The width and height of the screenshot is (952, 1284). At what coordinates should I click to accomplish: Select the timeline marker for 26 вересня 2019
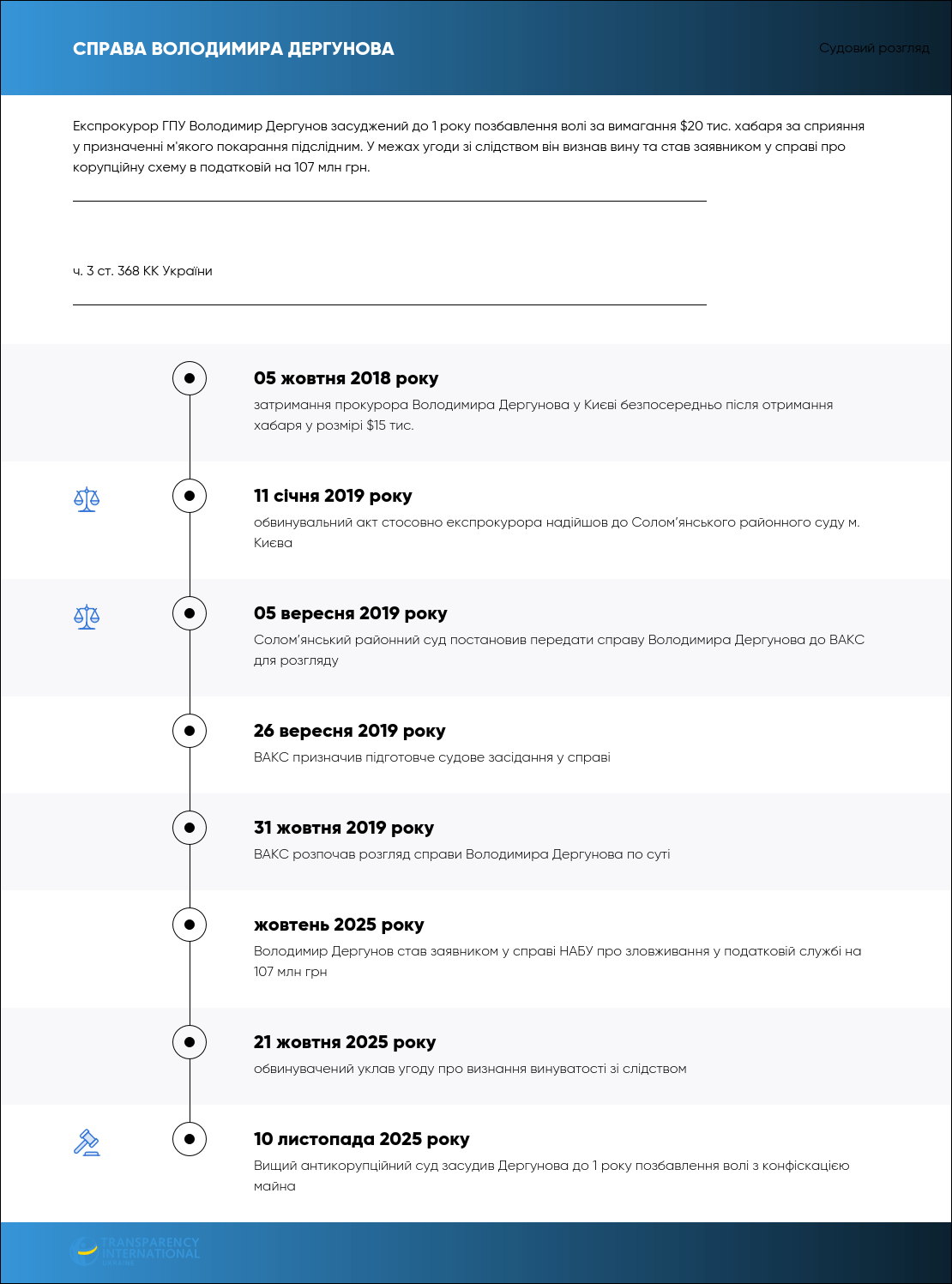click(x=190, y=731)
